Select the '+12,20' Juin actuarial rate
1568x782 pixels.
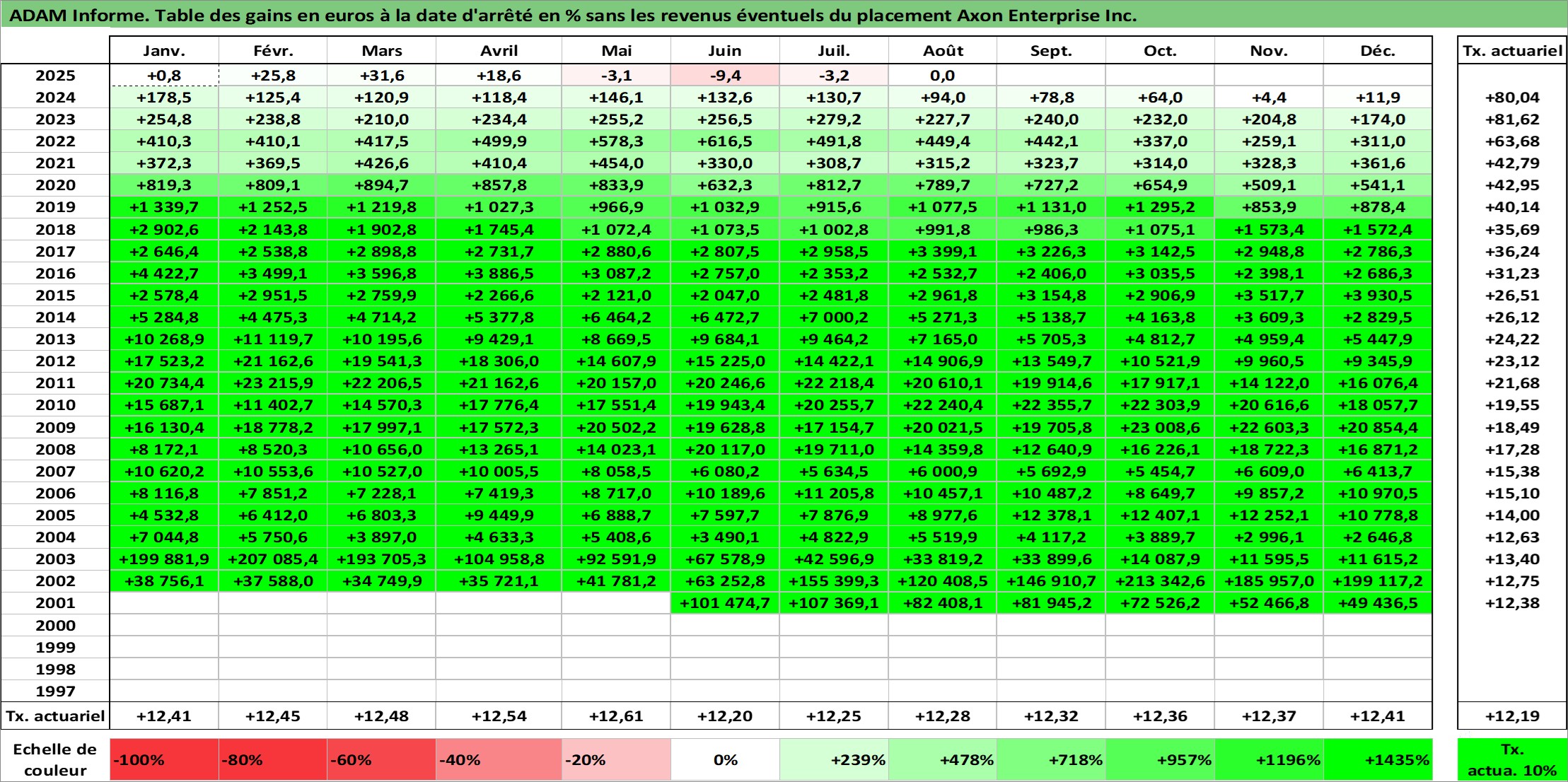[x=725, y=716]
